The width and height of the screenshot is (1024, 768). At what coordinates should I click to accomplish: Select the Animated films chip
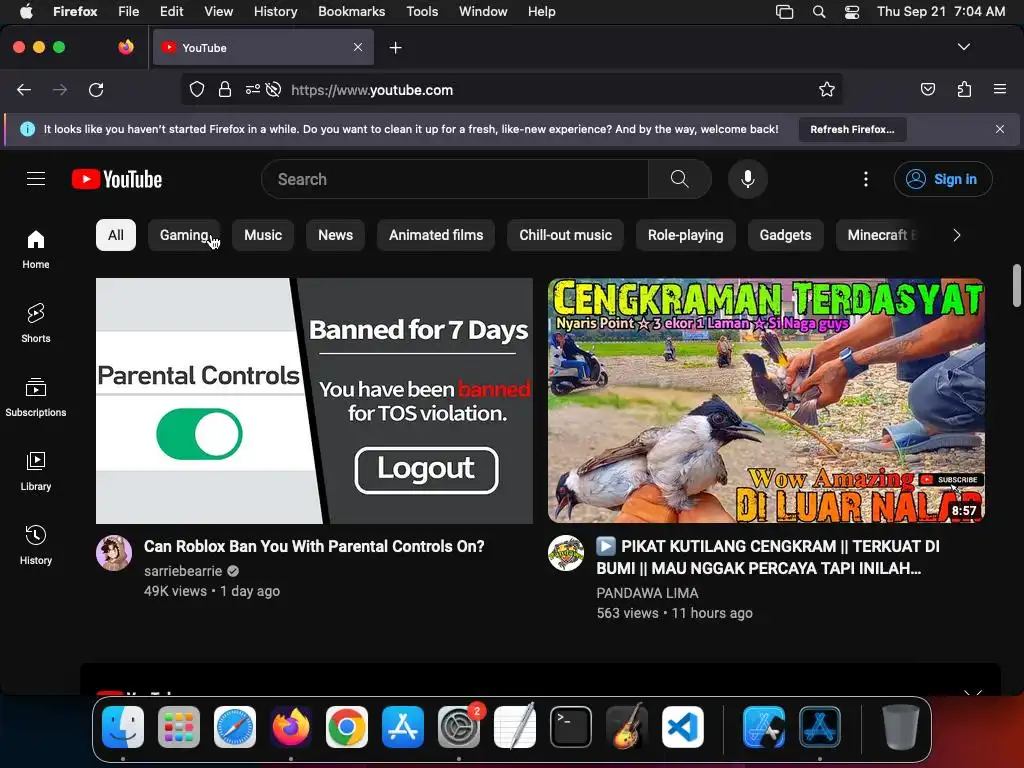click(436, 235)
